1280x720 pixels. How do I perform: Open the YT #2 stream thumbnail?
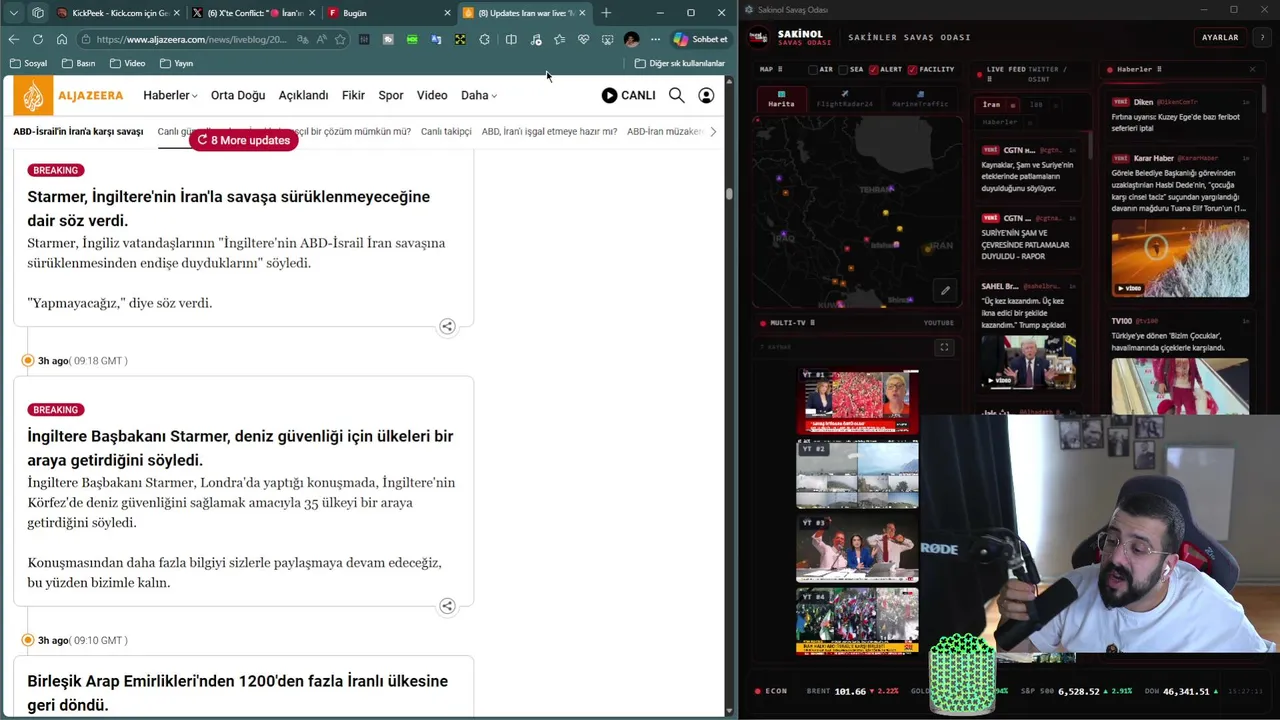point(857,476)
